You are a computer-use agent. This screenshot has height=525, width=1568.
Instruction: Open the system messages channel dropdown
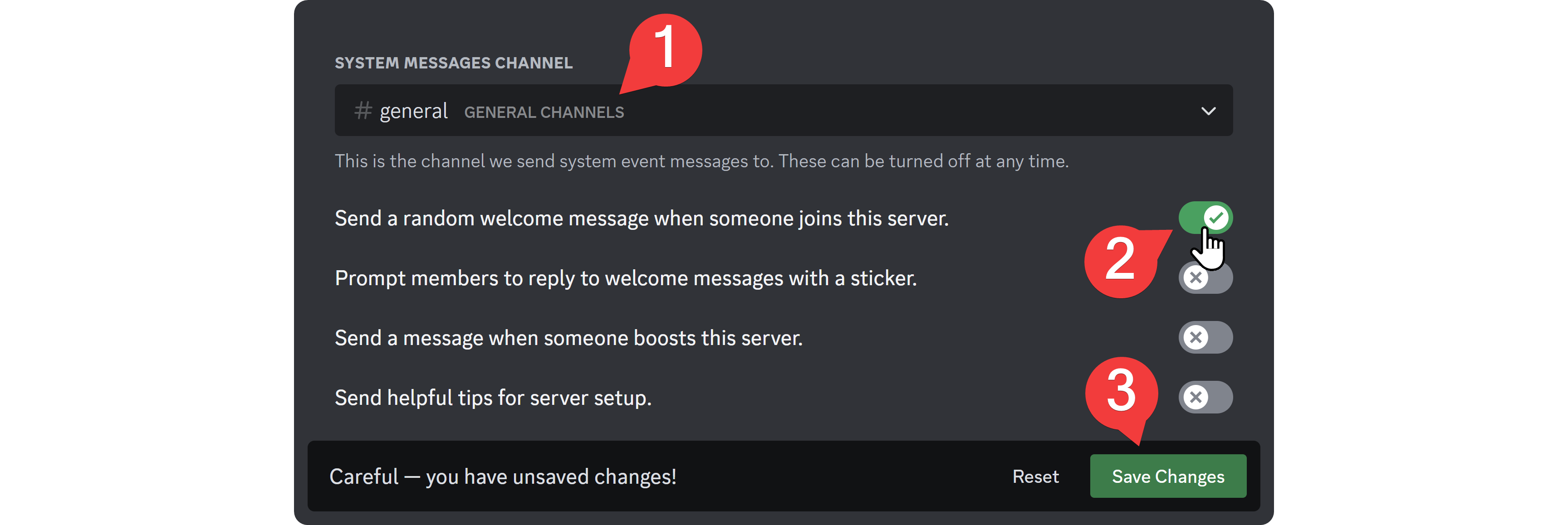click(784, 110)
